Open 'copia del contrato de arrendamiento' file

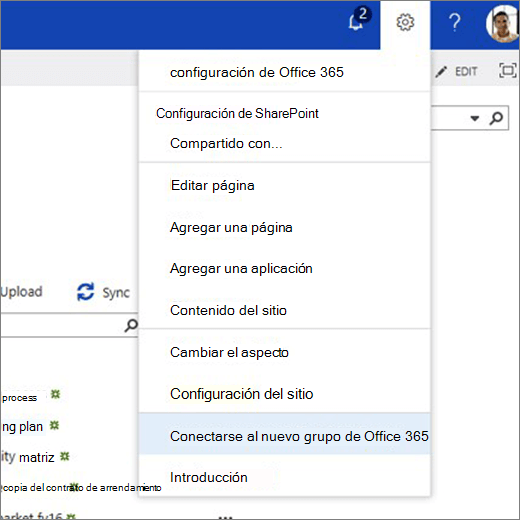81,488
